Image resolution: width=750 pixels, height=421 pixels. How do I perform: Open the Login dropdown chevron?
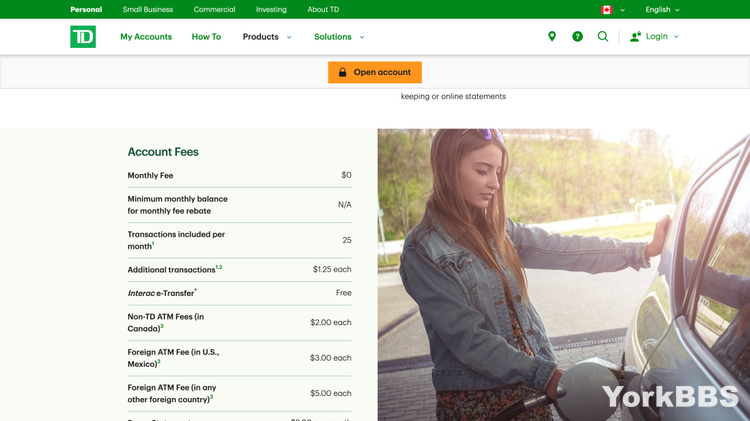click(x=676, y=37)
